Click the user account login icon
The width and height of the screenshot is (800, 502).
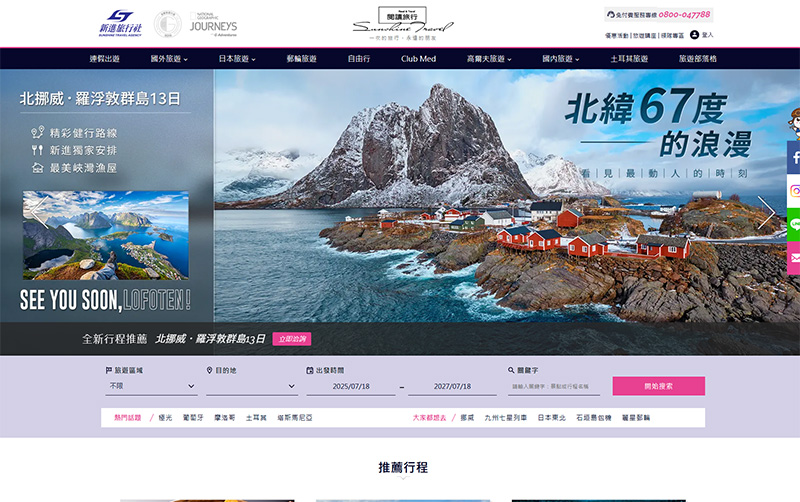694,35
